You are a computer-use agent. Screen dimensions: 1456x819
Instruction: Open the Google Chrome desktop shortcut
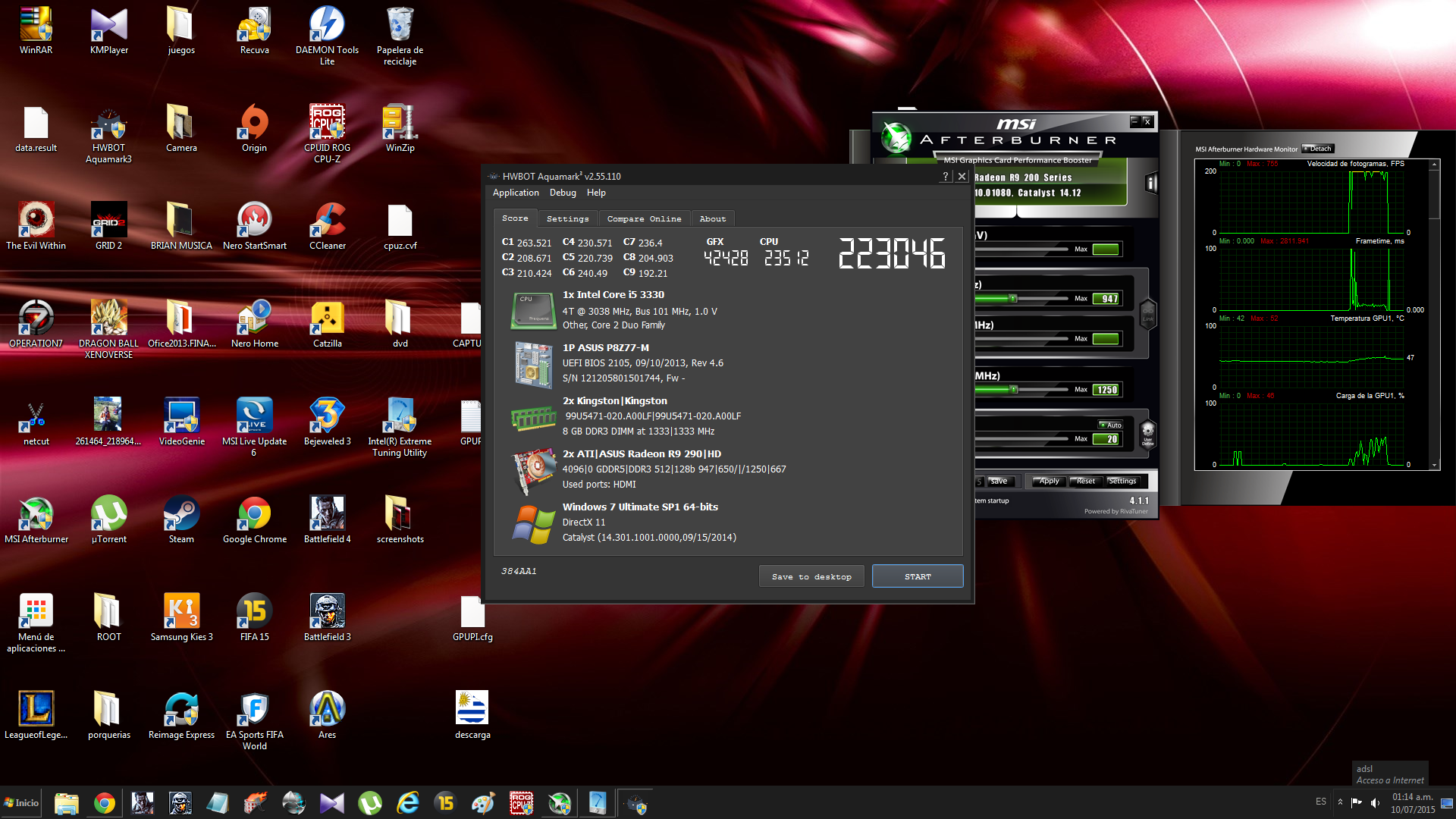point(254,520)
